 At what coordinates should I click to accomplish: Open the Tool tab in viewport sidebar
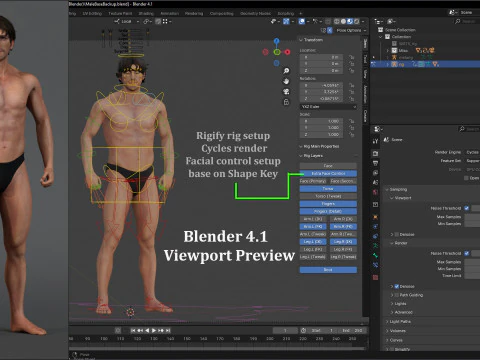pos(365,59)
